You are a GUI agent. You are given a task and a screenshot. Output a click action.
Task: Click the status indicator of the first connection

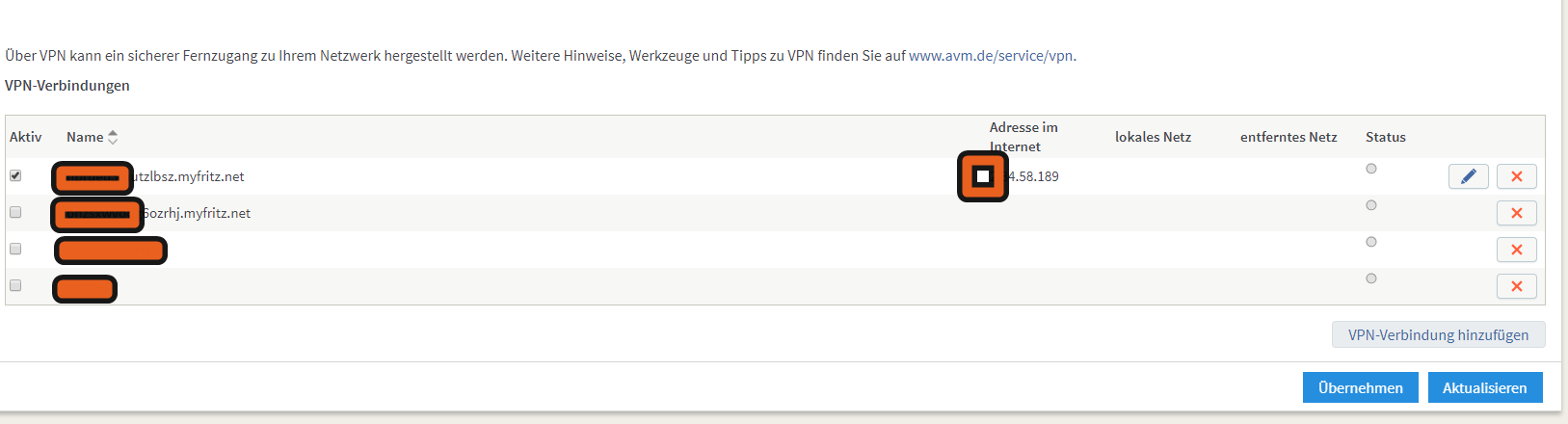(x=1371, y=169)
